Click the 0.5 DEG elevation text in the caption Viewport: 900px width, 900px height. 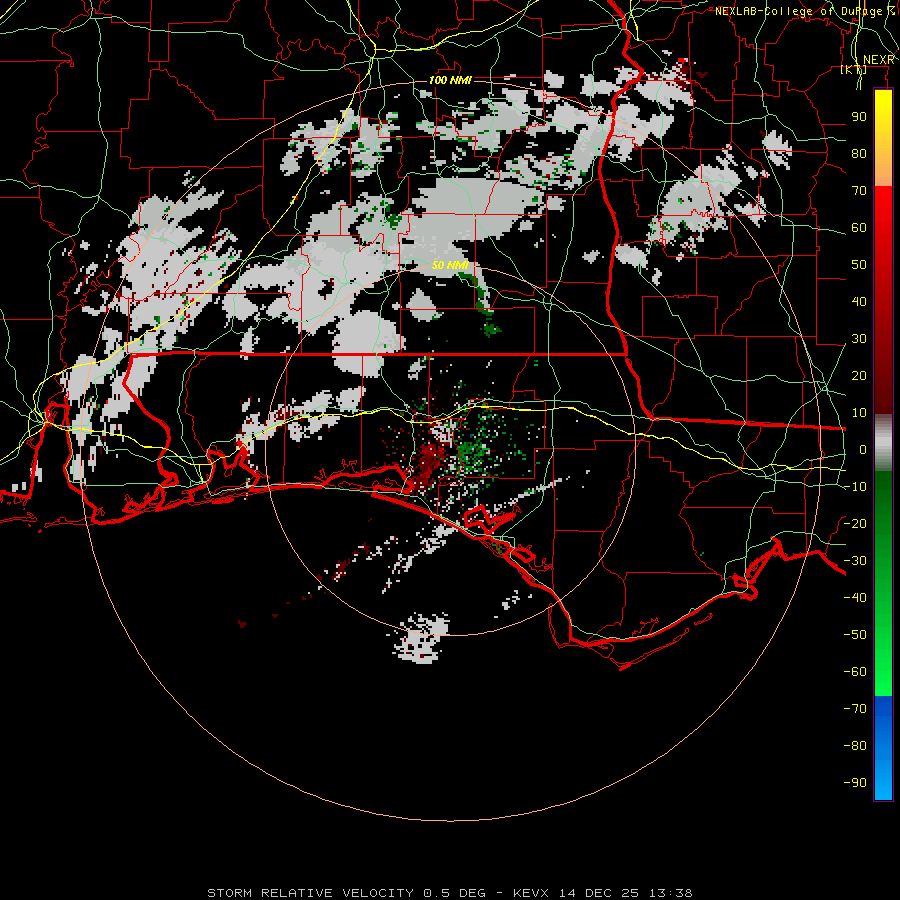(x=455, y=893)
